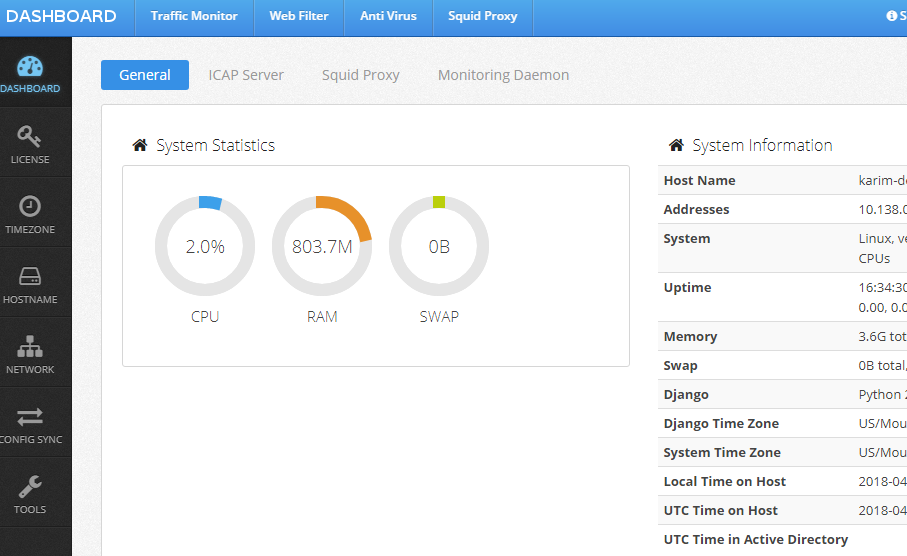Click the Local Time on Host label
This screenshot has height=556, width=907.
pyautogui.click(x=724, y=481)
